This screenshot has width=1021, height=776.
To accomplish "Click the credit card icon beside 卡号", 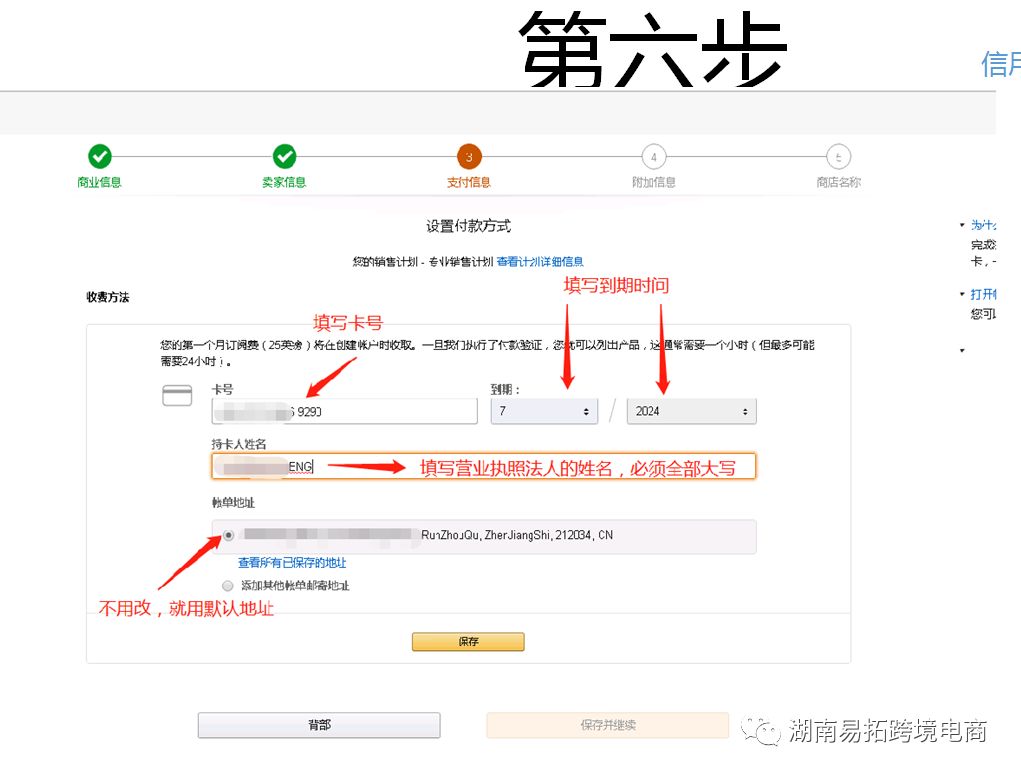I will (x=177, y=395).
